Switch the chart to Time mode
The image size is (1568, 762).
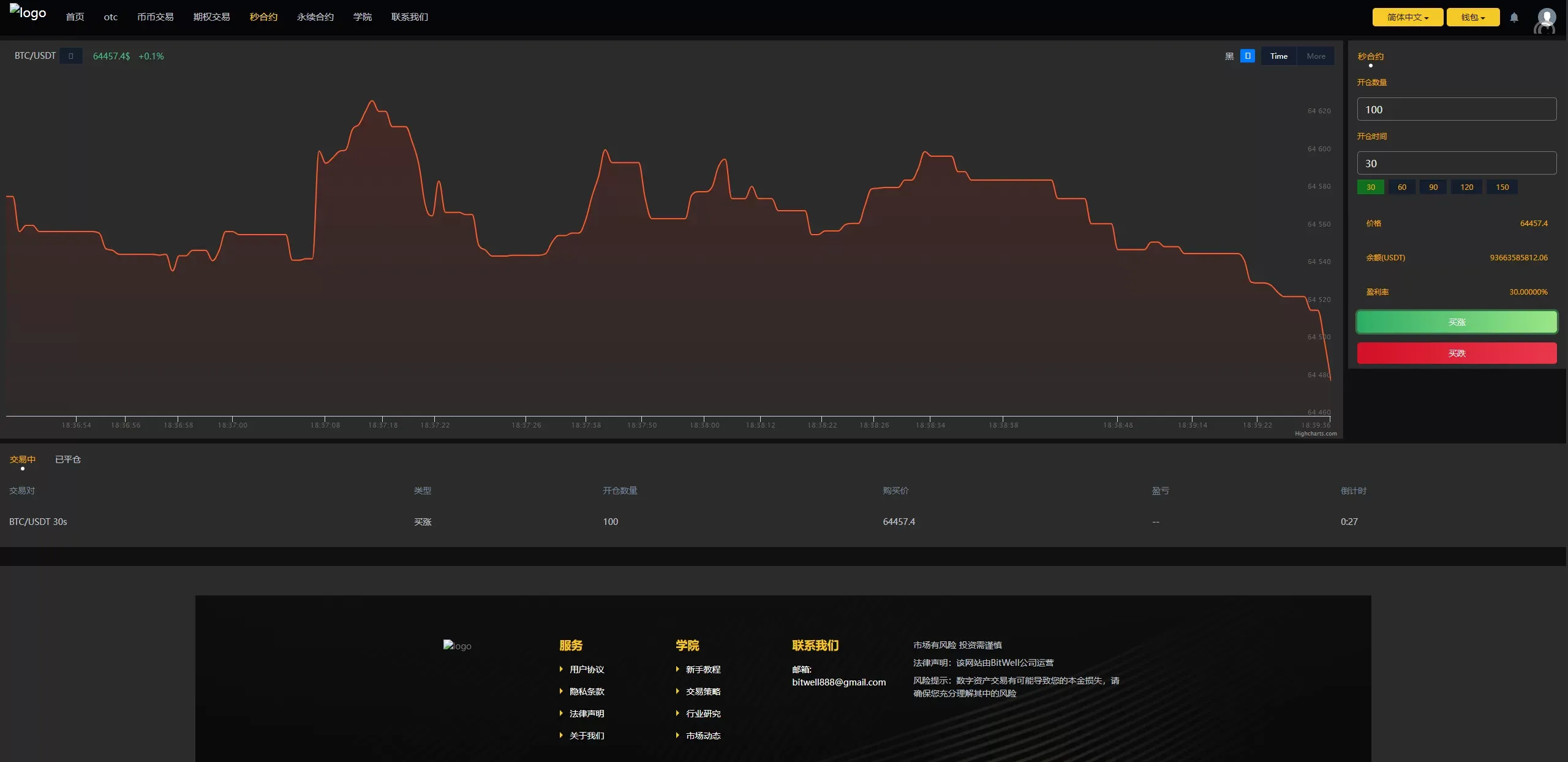[x=1278, y=56]
